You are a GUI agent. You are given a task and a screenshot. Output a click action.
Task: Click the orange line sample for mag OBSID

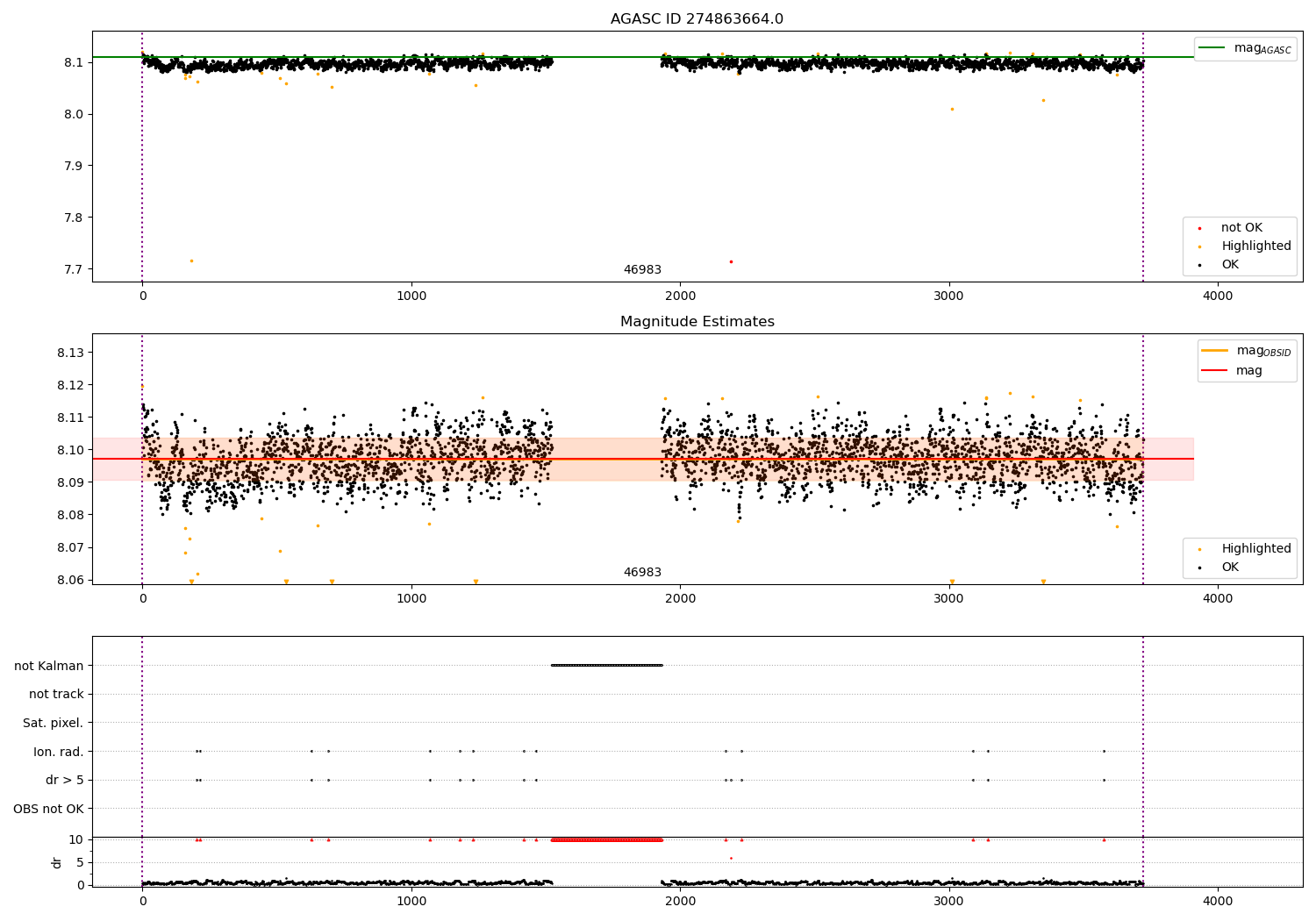pos(1215,351)
